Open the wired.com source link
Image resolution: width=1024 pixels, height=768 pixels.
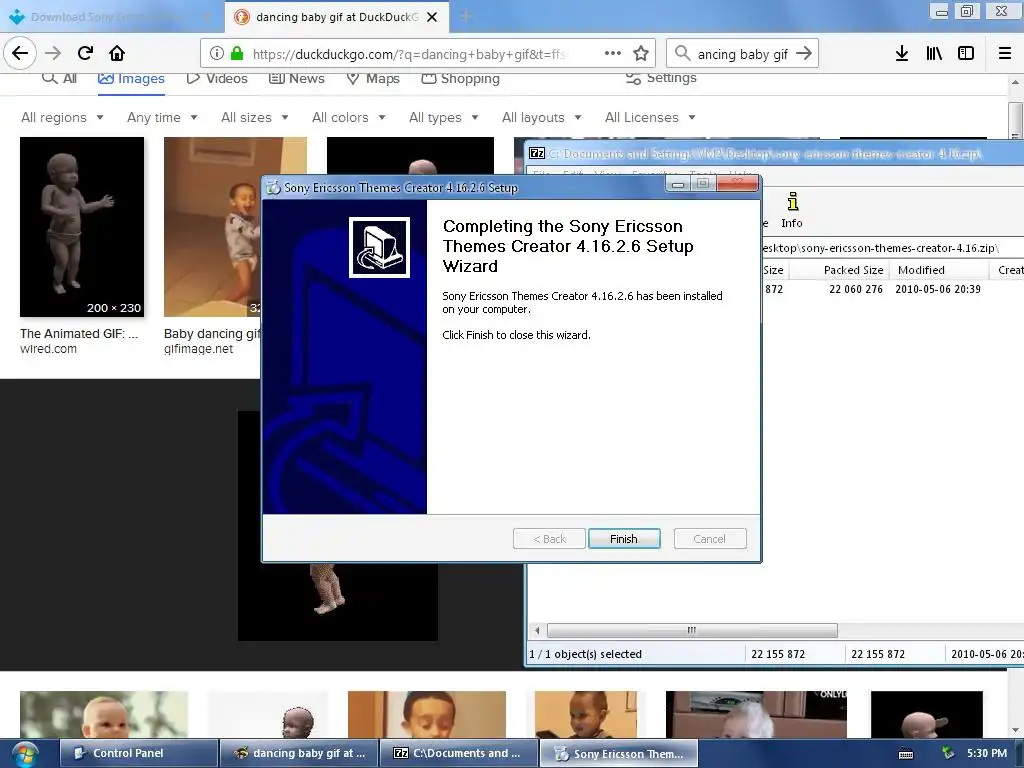coord(48,349)
